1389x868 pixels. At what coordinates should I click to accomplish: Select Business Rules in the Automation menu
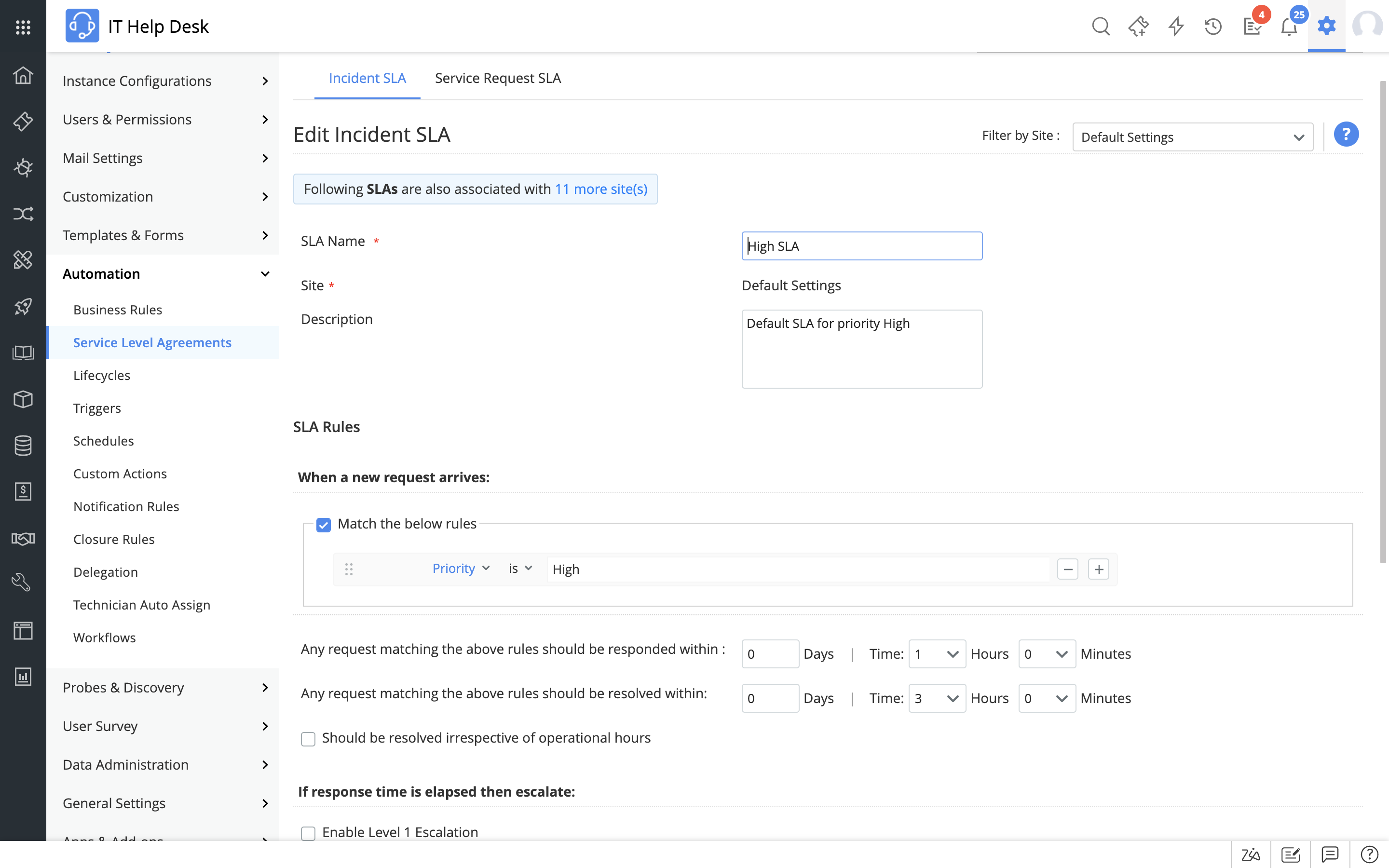(x=118, y=310)
